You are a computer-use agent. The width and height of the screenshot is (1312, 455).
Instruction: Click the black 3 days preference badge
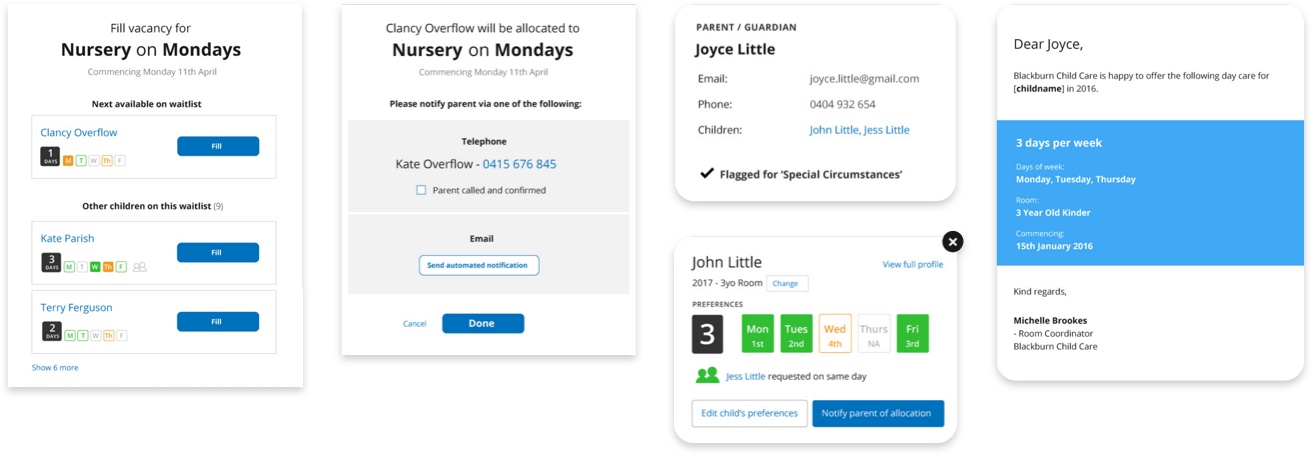(x=707, y=333)
